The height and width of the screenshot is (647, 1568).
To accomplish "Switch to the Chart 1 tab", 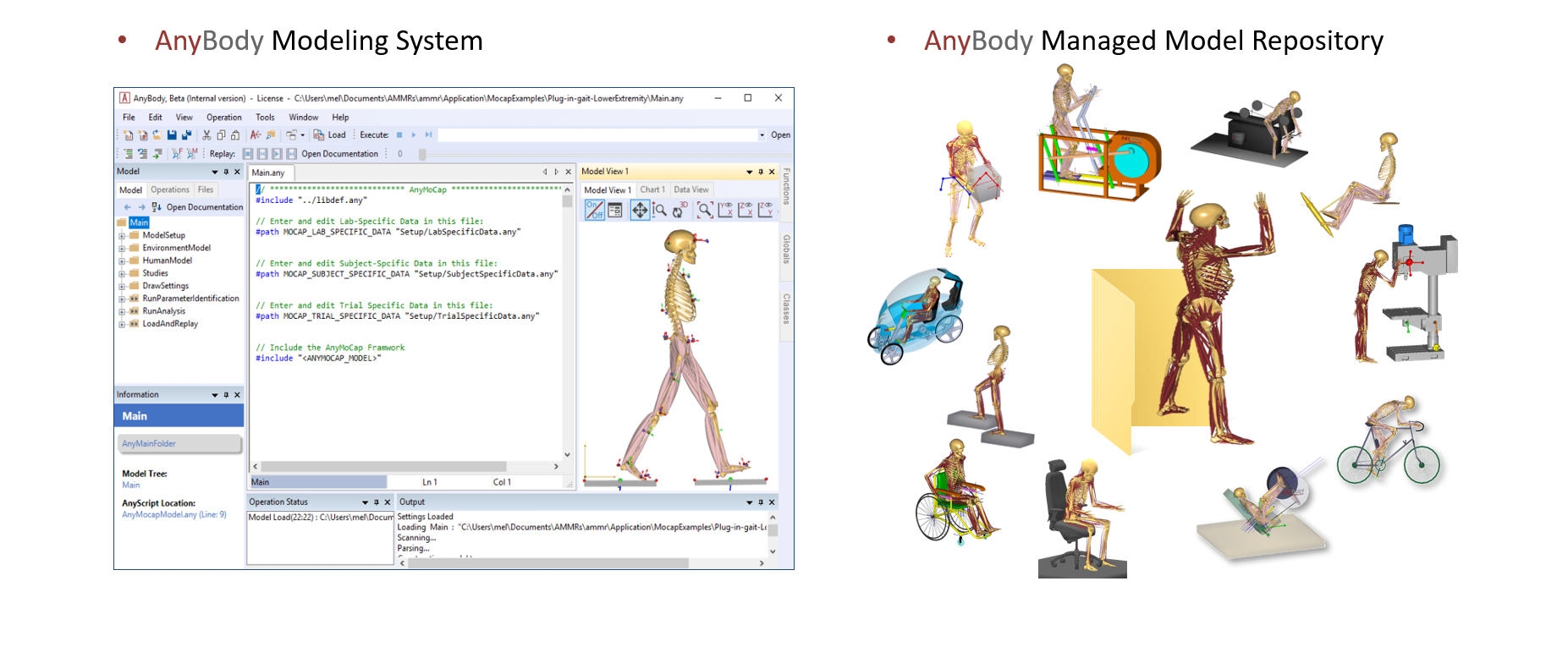I will click(652, 189).
